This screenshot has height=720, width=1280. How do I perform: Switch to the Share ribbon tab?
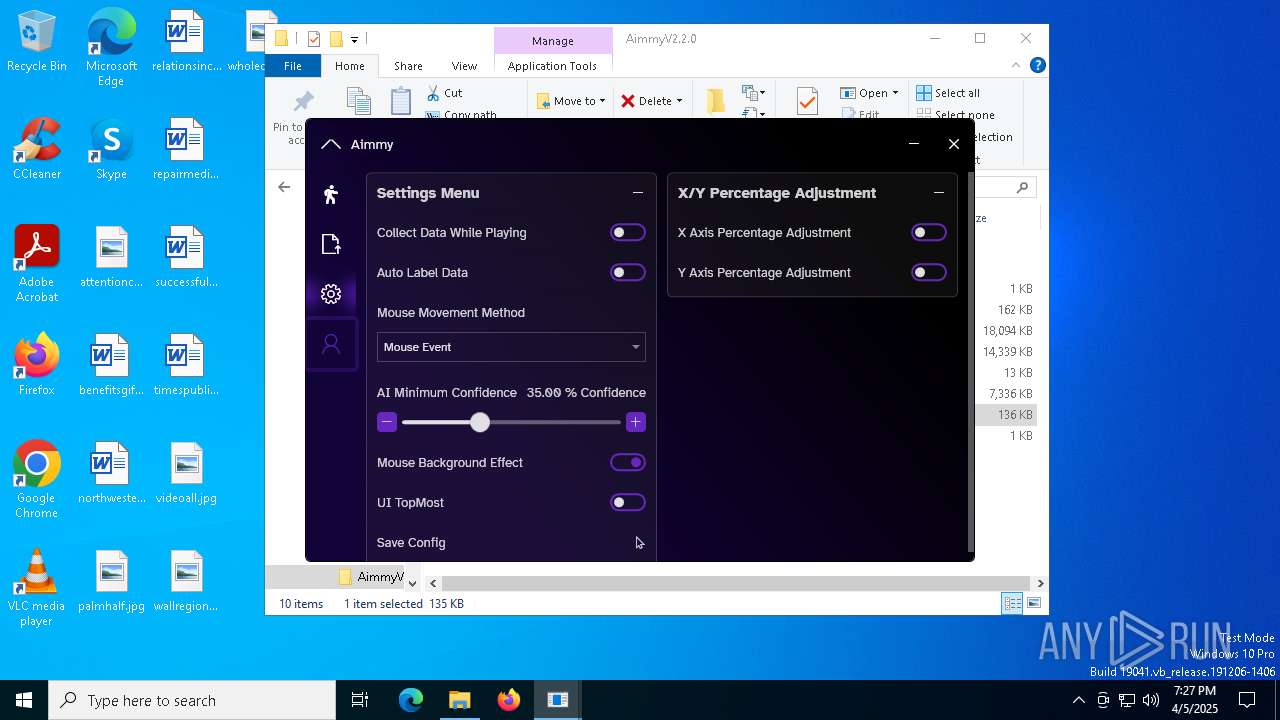coord(408,66)
